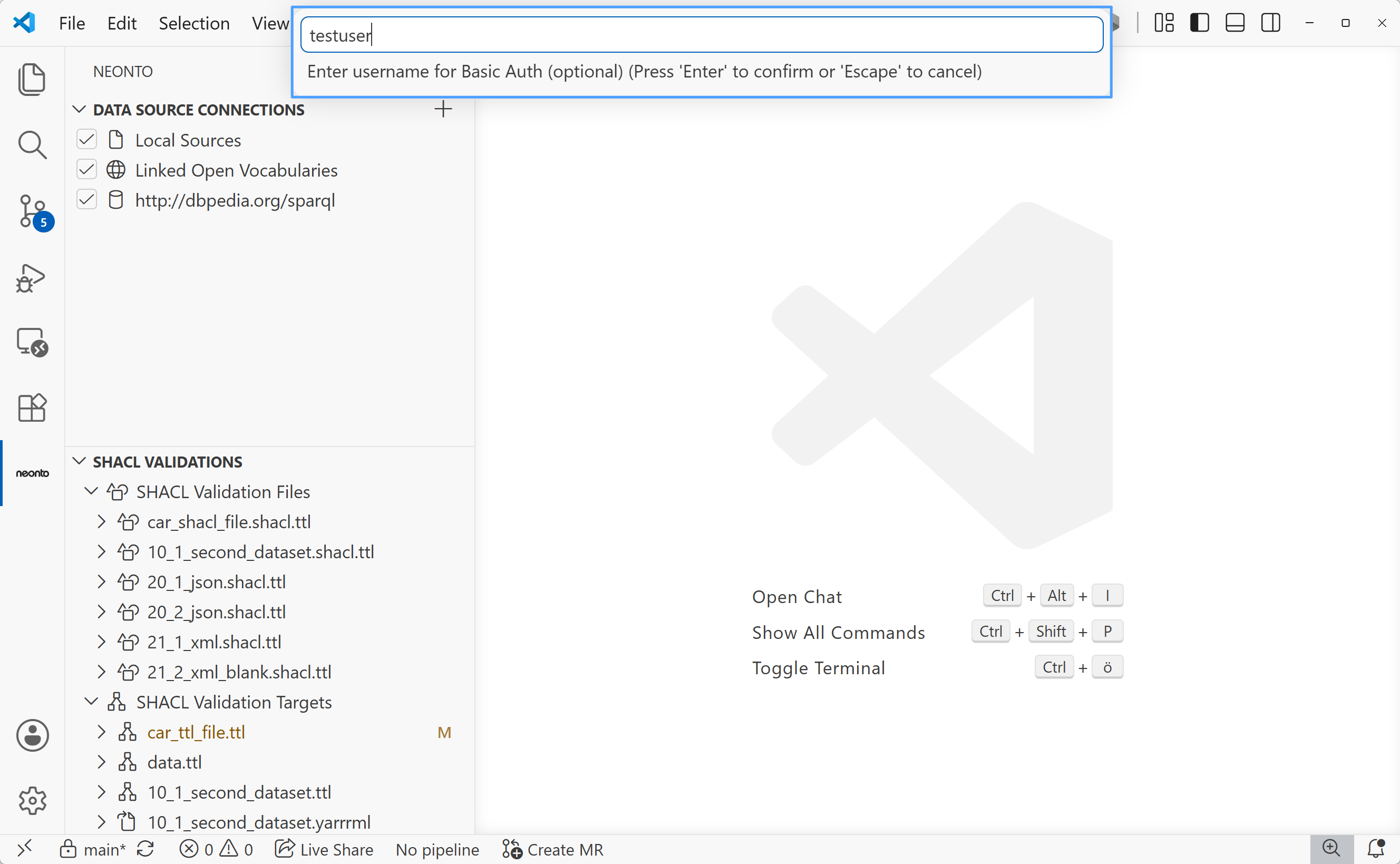The height and width of the screenshot is (864, 1400).
Task: Collapse SHACL Validation Files folder
Action: 91,491
